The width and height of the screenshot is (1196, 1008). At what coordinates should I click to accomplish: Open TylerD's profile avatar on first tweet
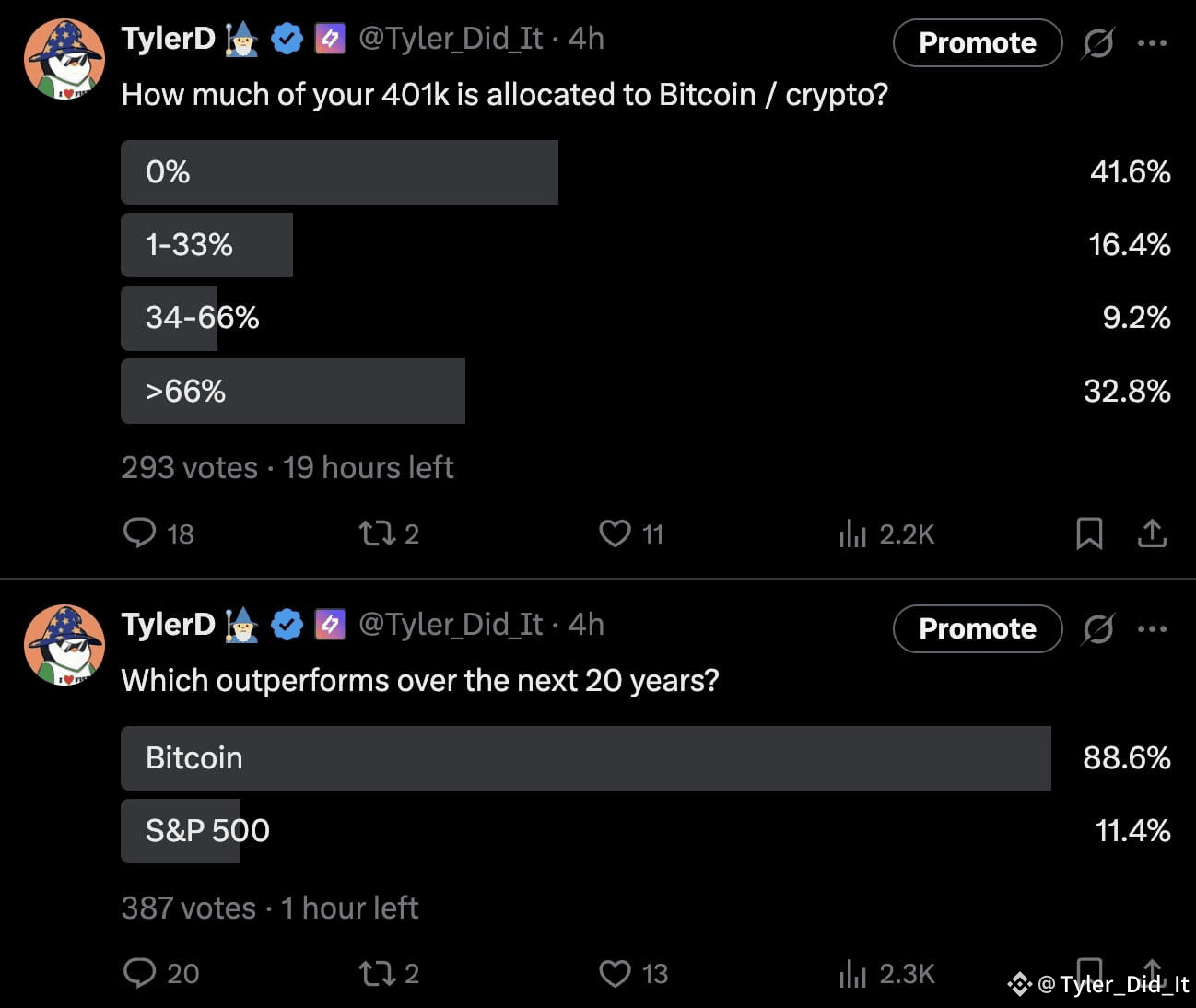point(64,59)
